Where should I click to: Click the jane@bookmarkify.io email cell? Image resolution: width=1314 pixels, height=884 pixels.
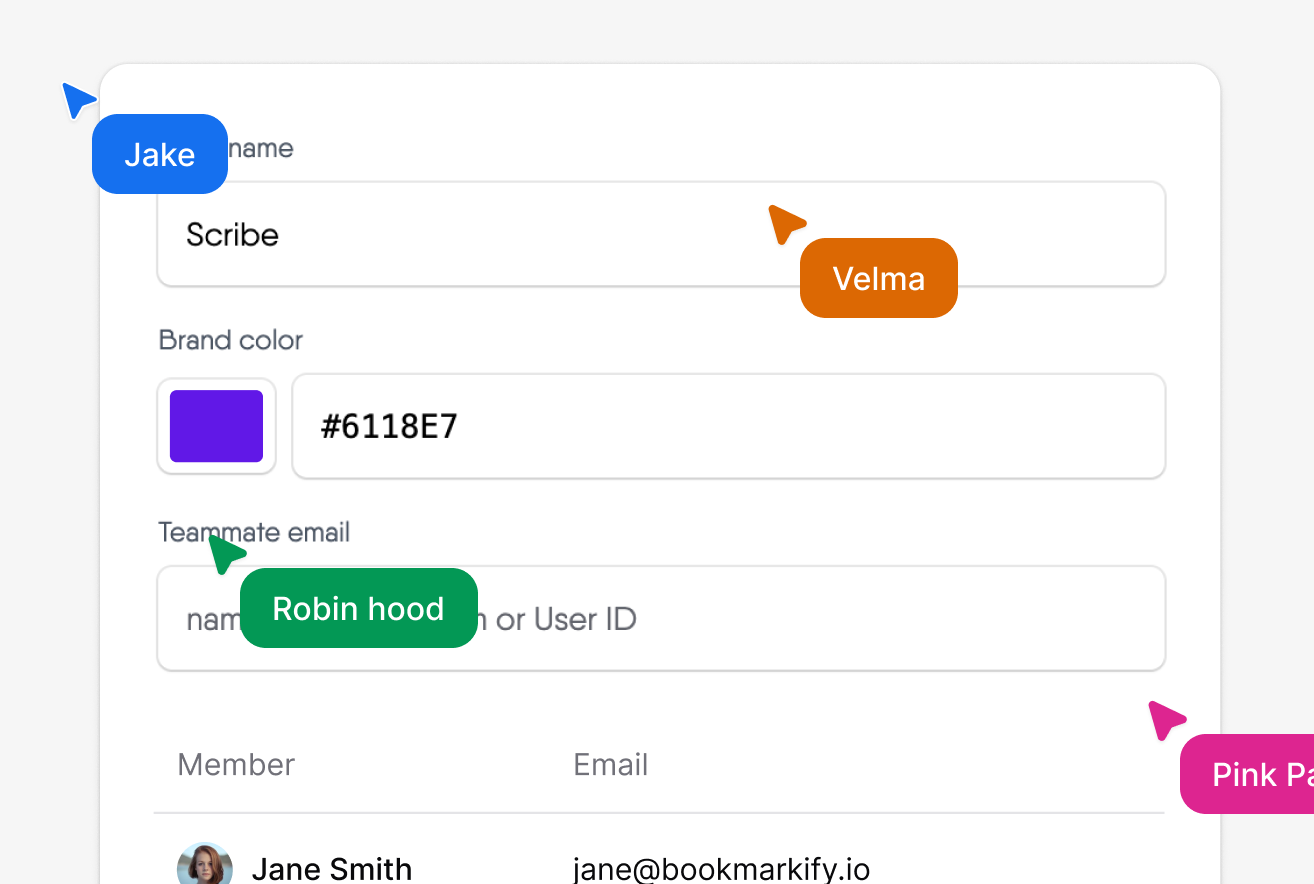point(722,868)
